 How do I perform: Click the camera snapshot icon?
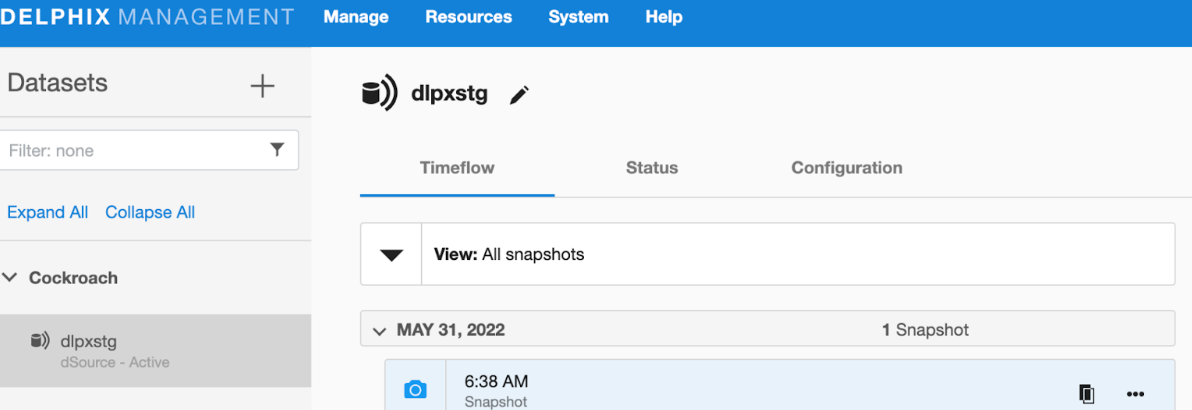(415, 390)
